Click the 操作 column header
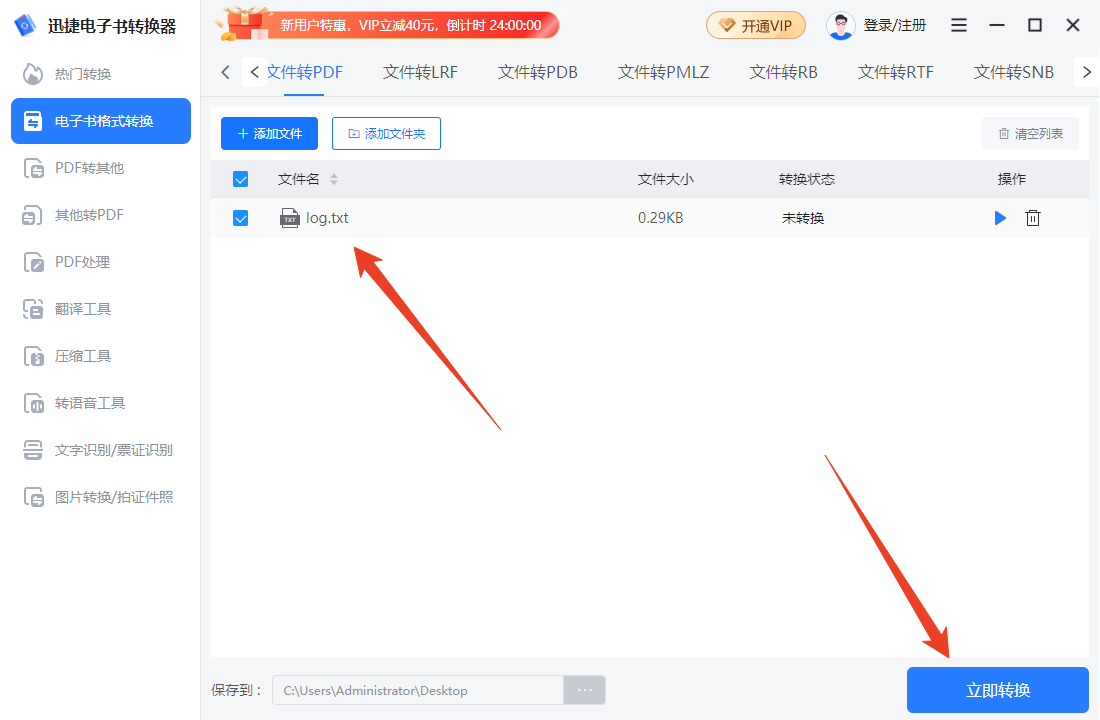 (x=1012, y=180)
